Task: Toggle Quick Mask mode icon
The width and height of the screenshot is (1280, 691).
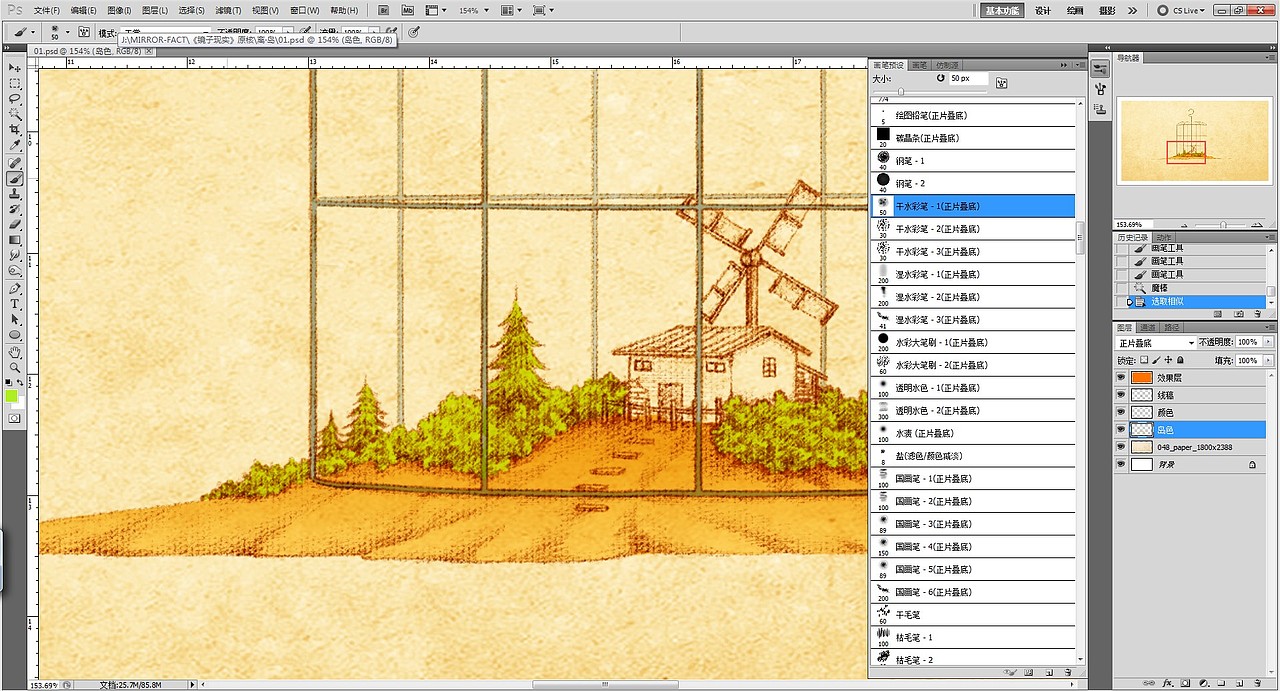Action: pyautogui.click(x=15, y=418)
